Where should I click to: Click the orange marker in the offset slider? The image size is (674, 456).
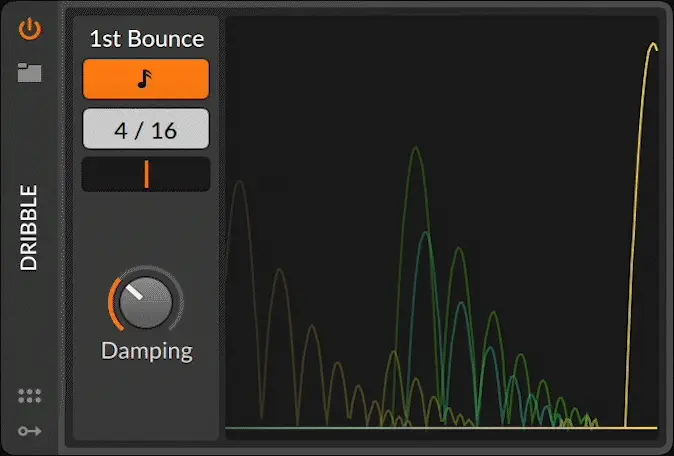tap(146, 174)
